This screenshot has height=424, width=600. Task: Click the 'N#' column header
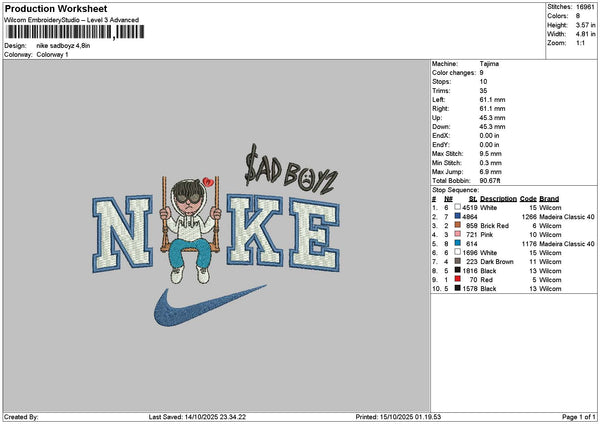(x=448, y=199)
